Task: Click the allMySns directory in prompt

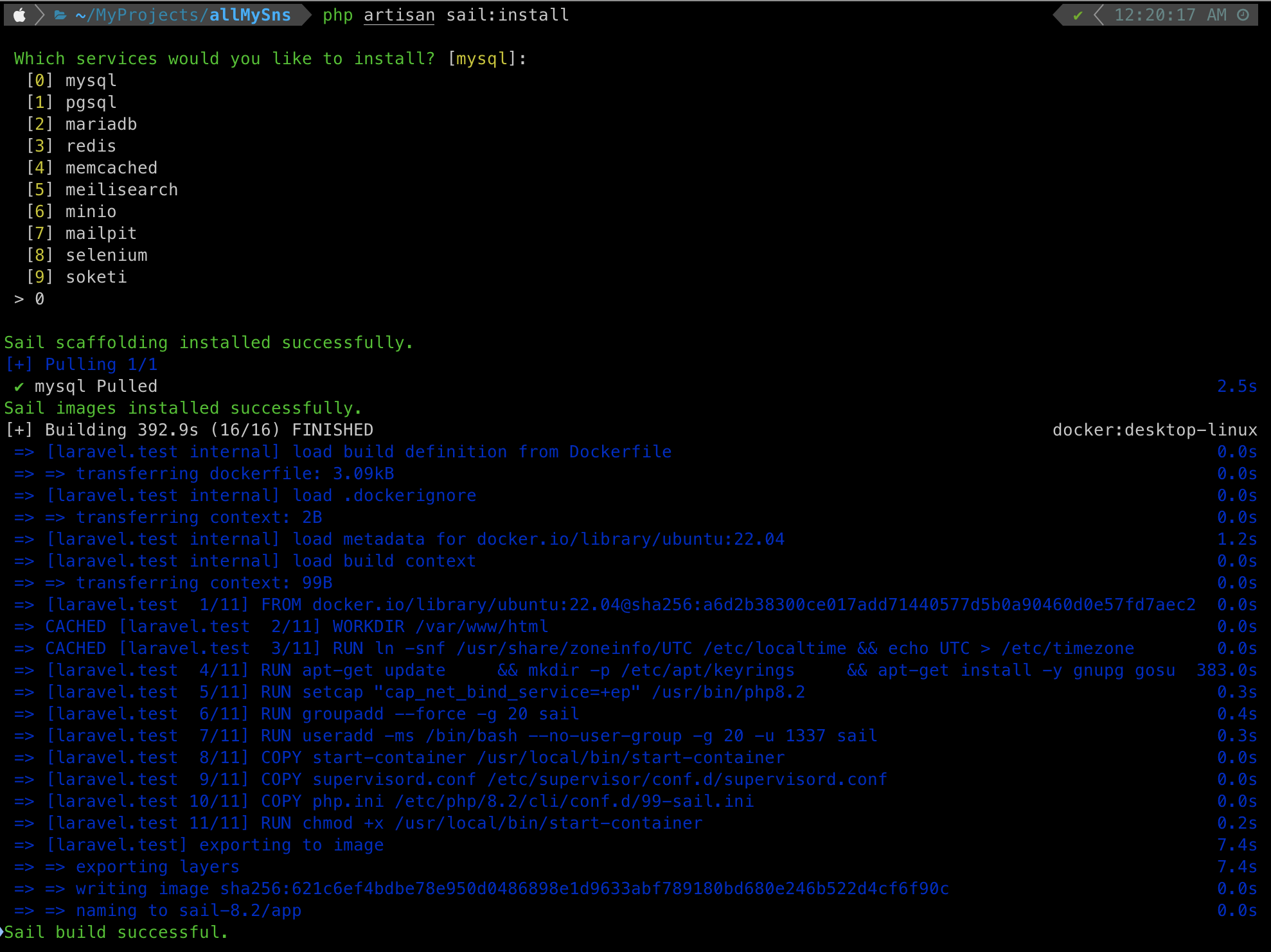Action: pyautogui.click(x=250, y=15)
